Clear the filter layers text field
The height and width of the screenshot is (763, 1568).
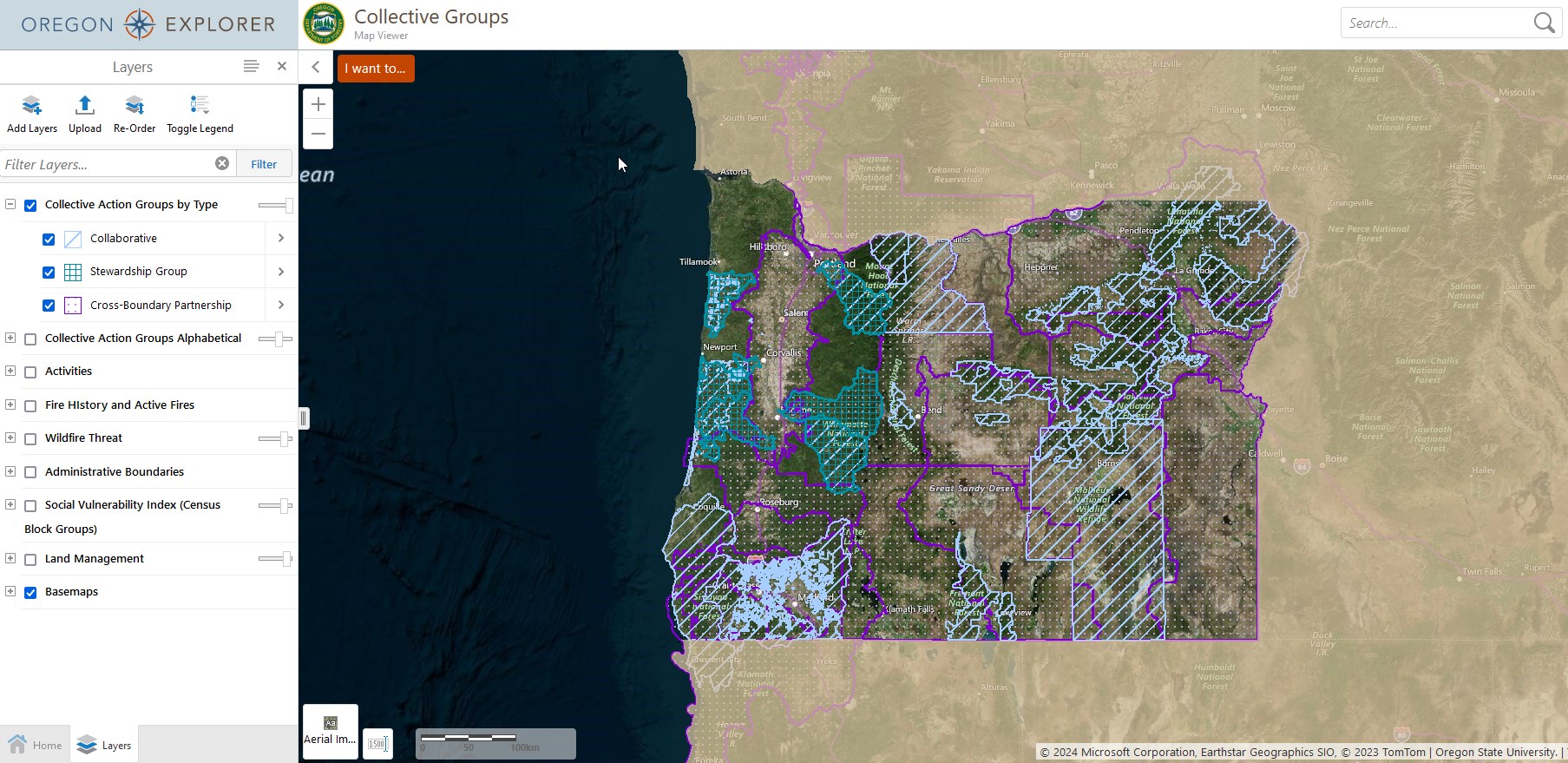222,163
